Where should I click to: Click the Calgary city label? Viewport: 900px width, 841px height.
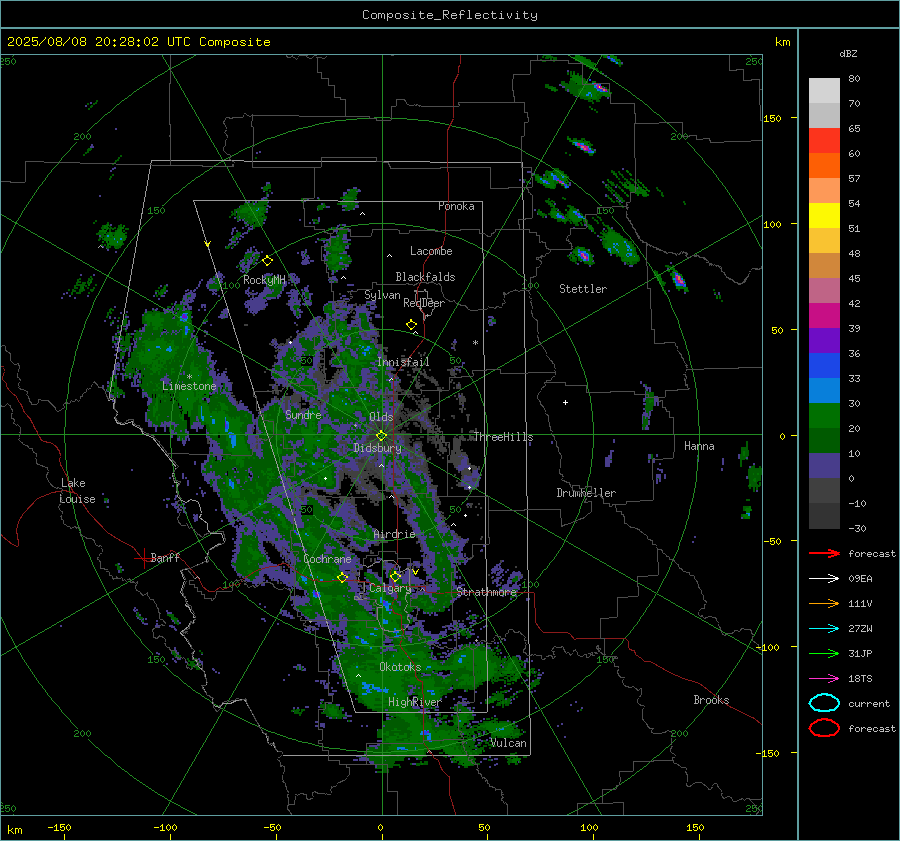point(390,588)
